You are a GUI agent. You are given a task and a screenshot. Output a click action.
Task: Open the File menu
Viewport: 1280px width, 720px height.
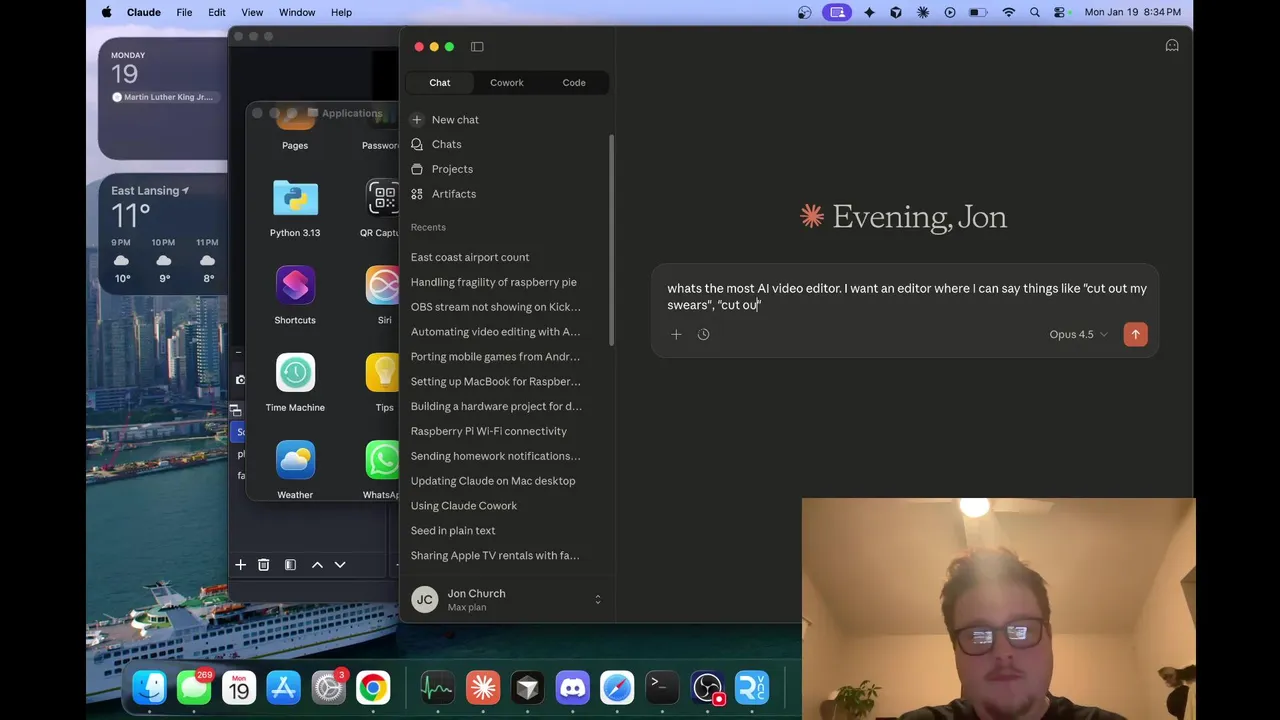tap(184, 12)
